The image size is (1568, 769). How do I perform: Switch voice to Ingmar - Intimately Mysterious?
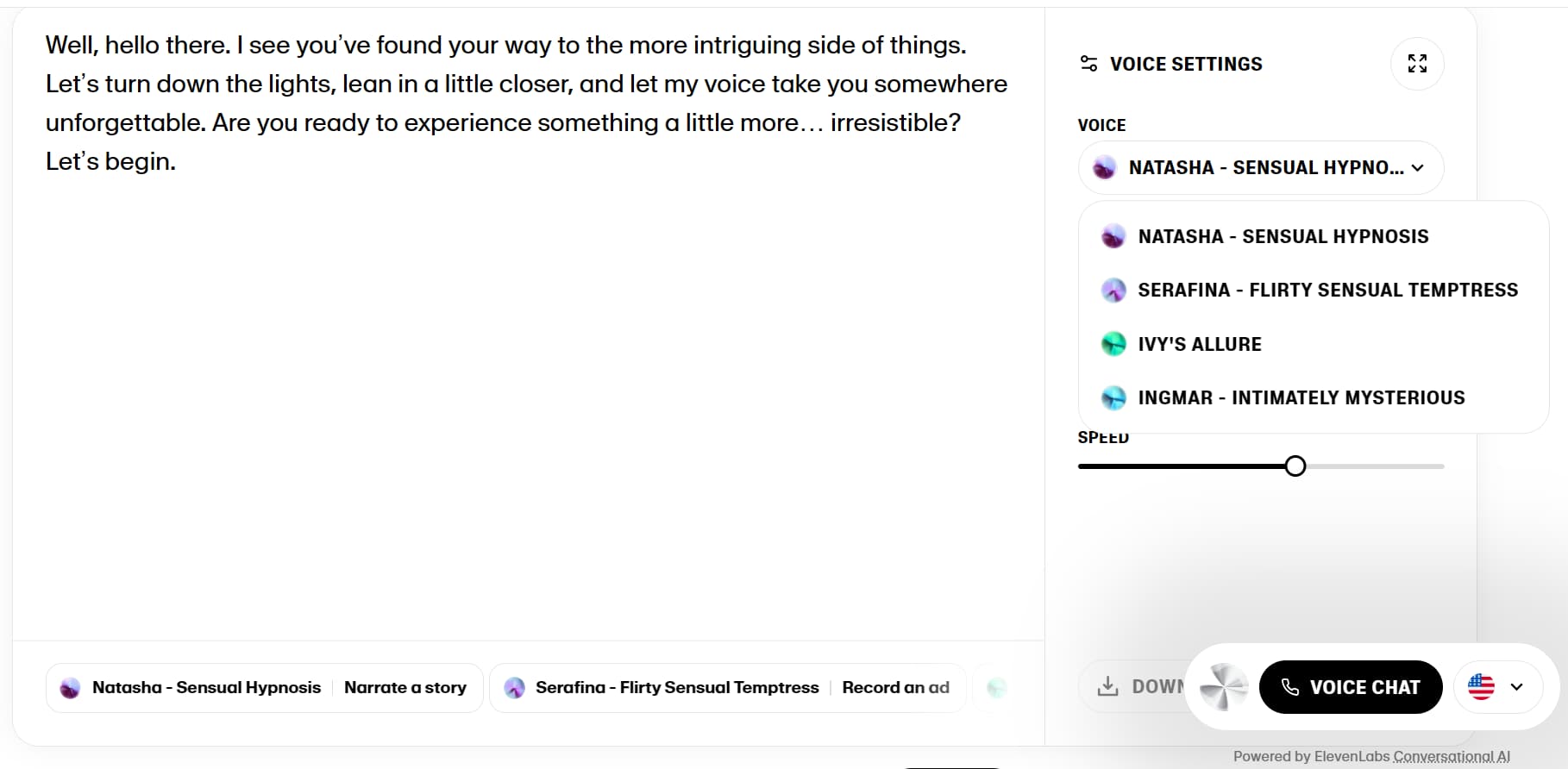1301,397
